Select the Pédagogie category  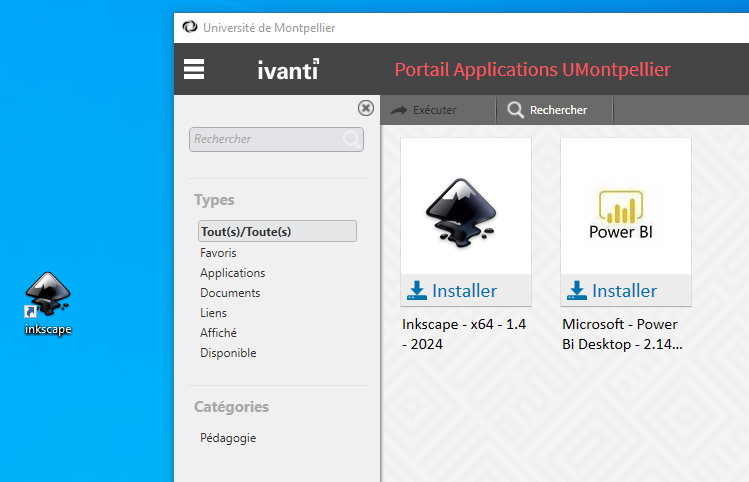pyautogui.click(x=228, y=437)
